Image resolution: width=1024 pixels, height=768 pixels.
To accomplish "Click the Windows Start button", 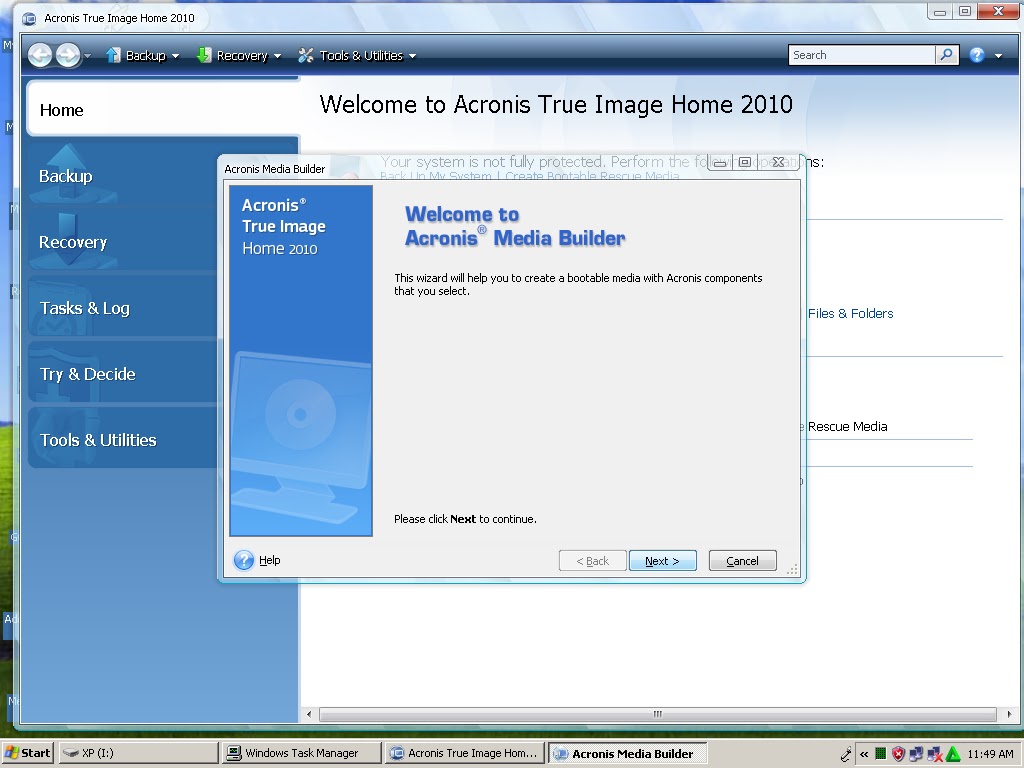I will [x=29, y=753].
